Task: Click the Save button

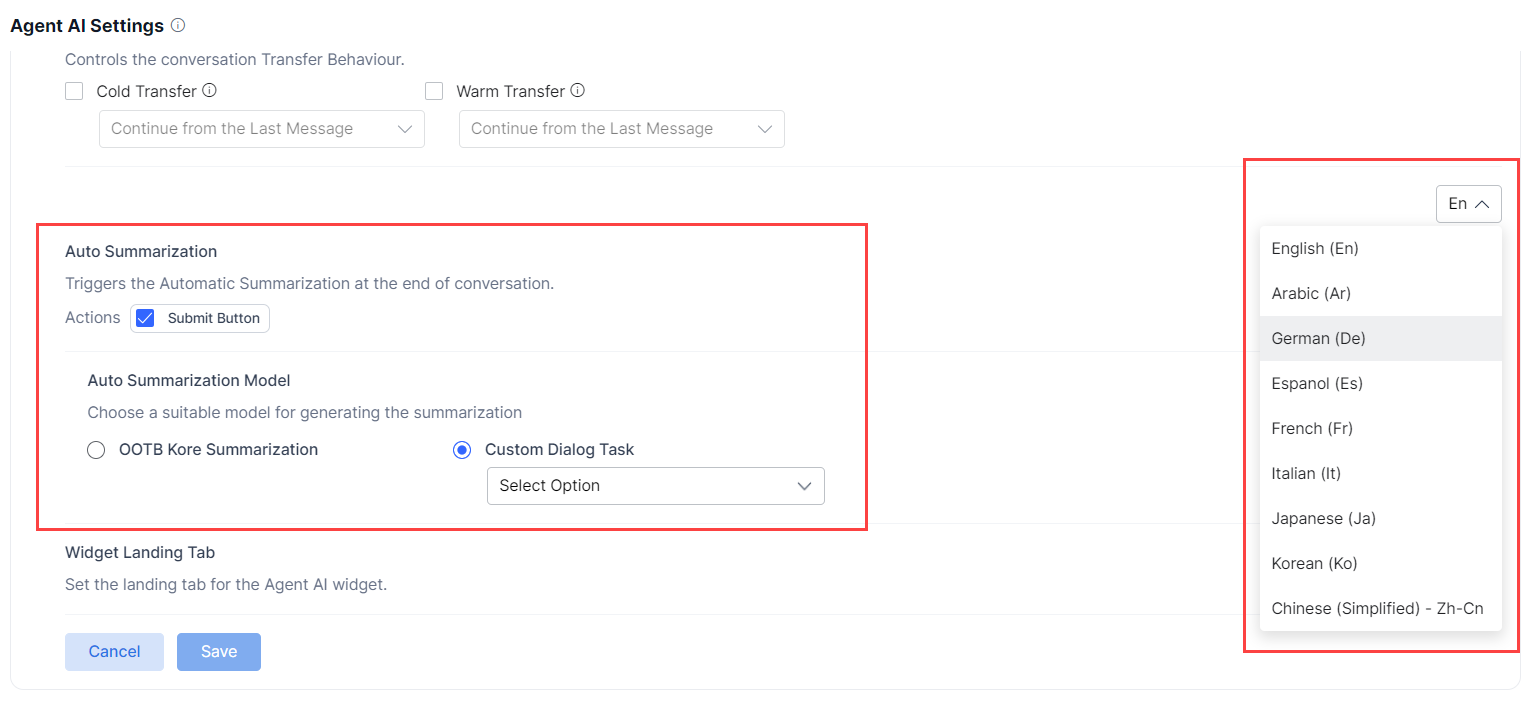Action: [x=219, y=652]
